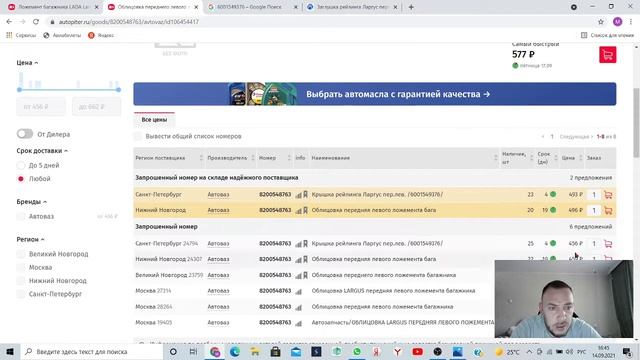Open Автоваз link in Veliky Novgorod 23759 row

click(218, 275)
